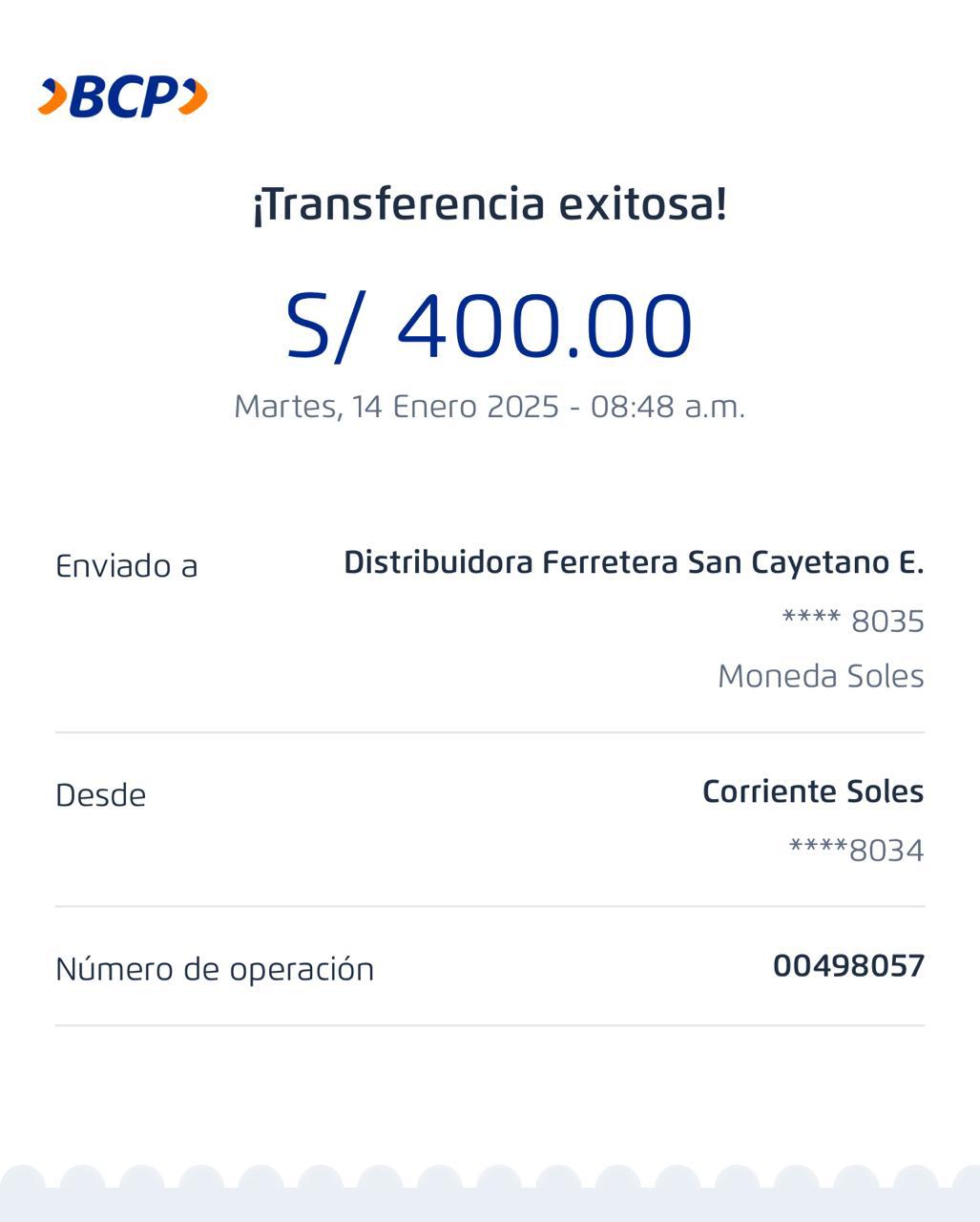Viewport: 980px width, 1222px height.
Task: Click the "Desde" label
Action: 101,795
